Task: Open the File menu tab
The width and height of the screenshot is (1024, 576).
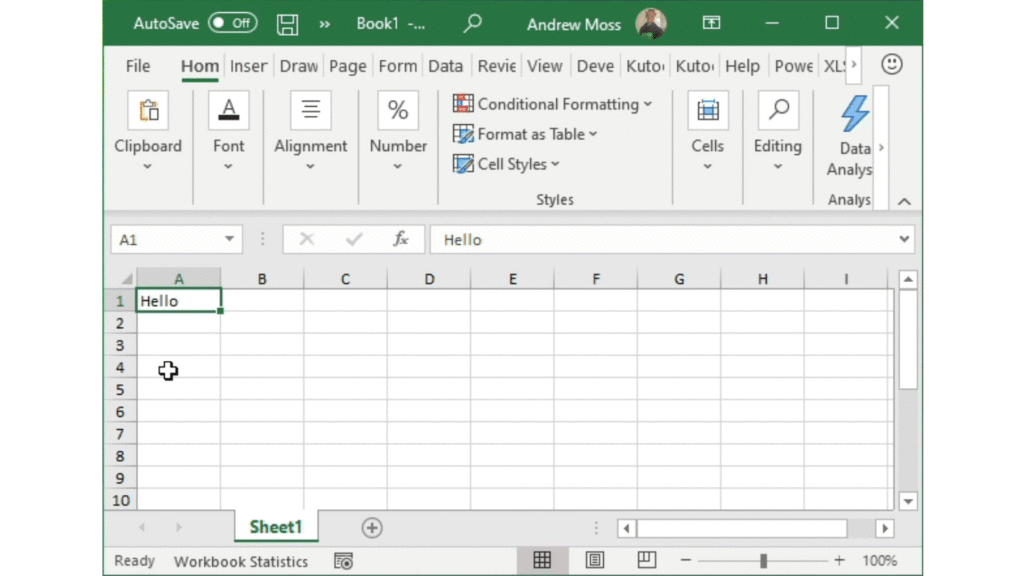Action: pyautogui.click(x=138, y=66)
